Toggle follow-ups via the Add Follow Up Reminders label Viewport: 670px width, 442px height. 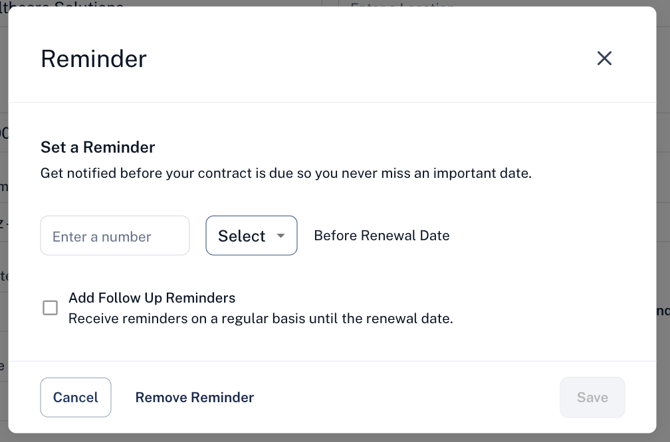[152, 298]
